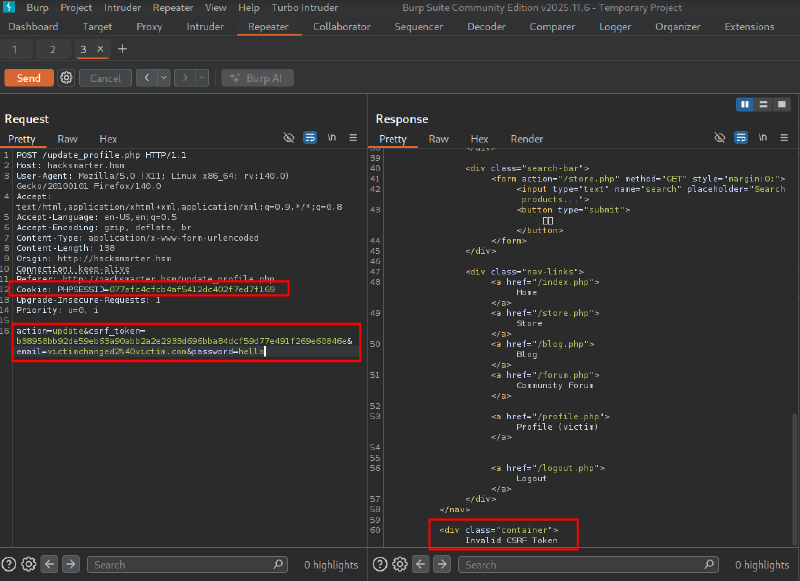
Task: Switch to the Extensions tab
Action: 749,27
